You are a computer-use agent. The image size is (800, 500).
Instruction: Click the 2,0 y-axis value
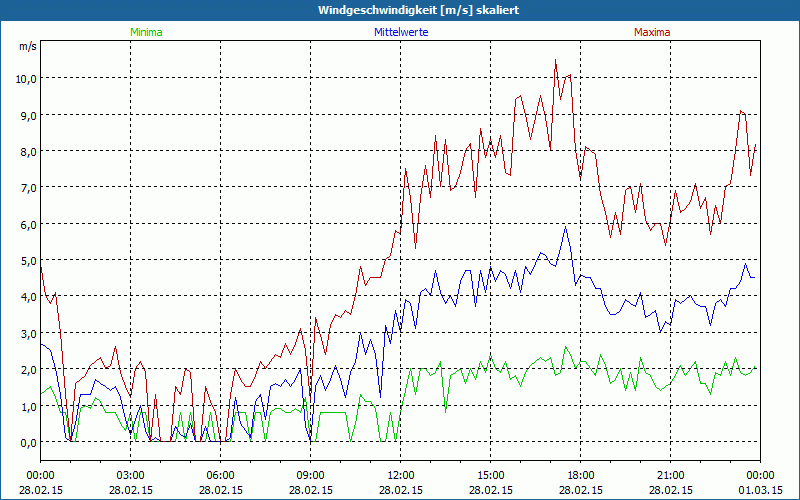[x=28, y=369]
